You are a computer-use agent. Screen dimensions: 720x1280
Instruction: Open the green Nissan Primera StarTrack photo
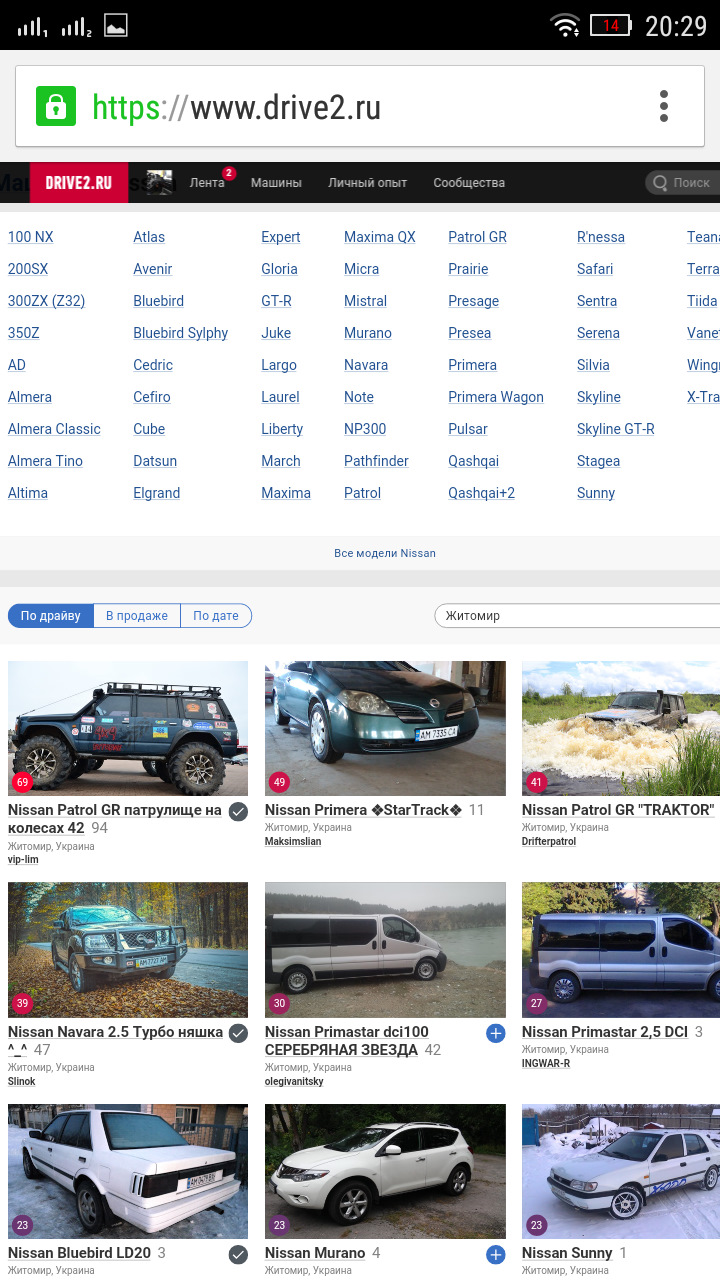385,728
